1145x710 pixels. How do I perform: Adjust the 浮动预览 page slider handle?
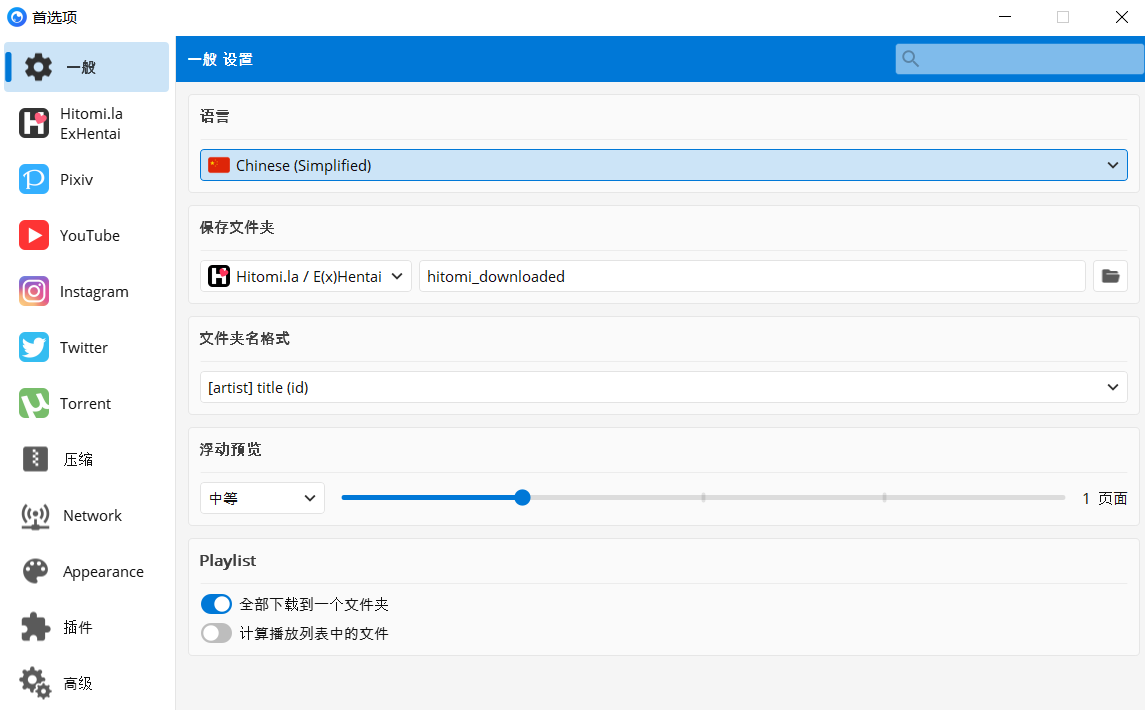(x=522, y=498)
